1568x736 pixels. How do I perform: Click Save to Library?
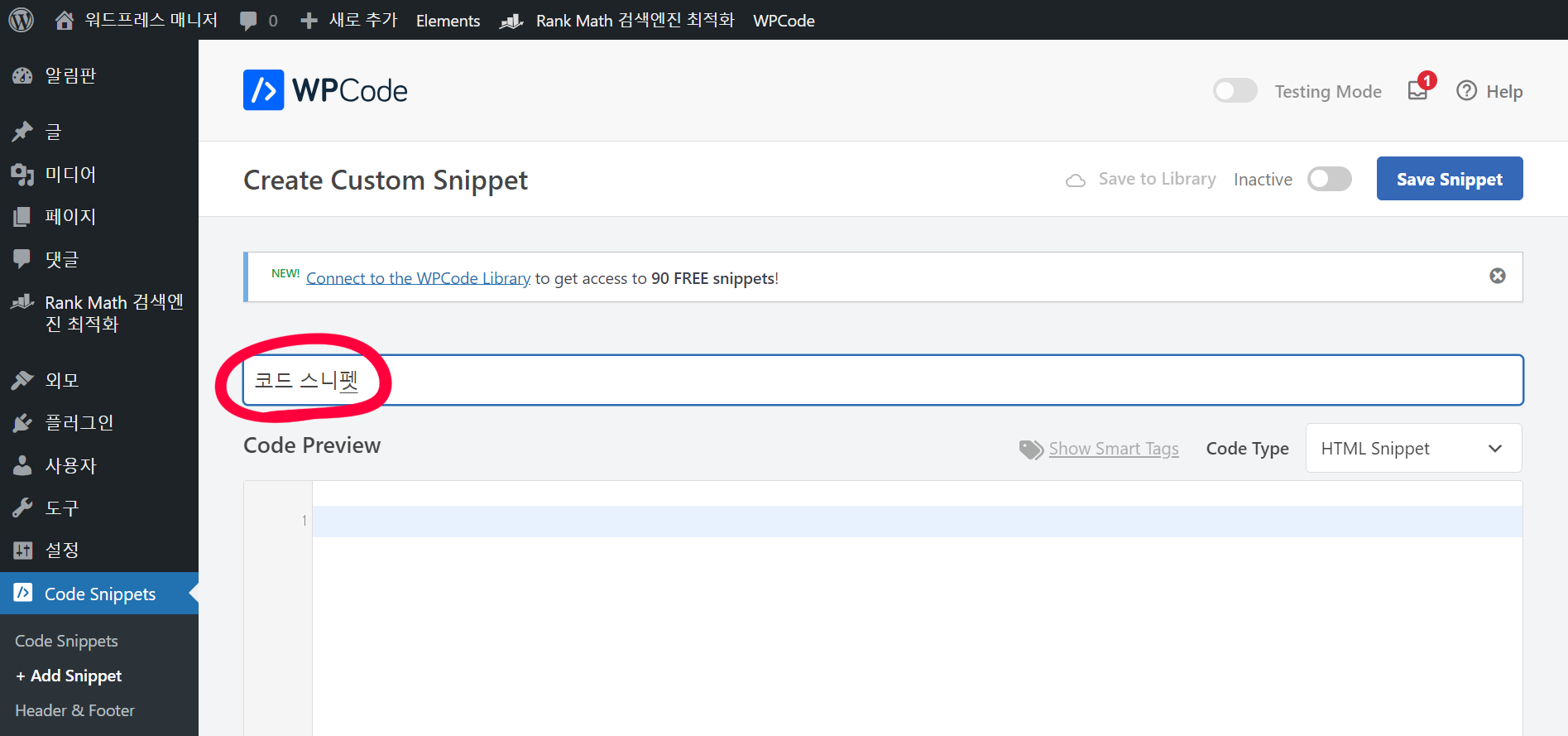pos(1157,179)
